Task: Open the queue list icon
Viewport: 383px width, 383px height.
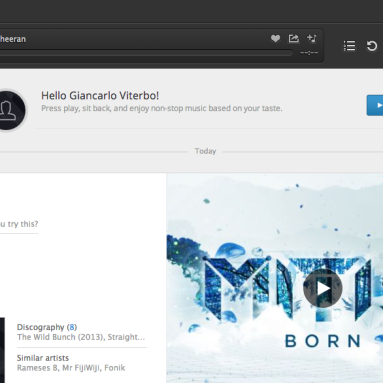Action: coord(349,46)
